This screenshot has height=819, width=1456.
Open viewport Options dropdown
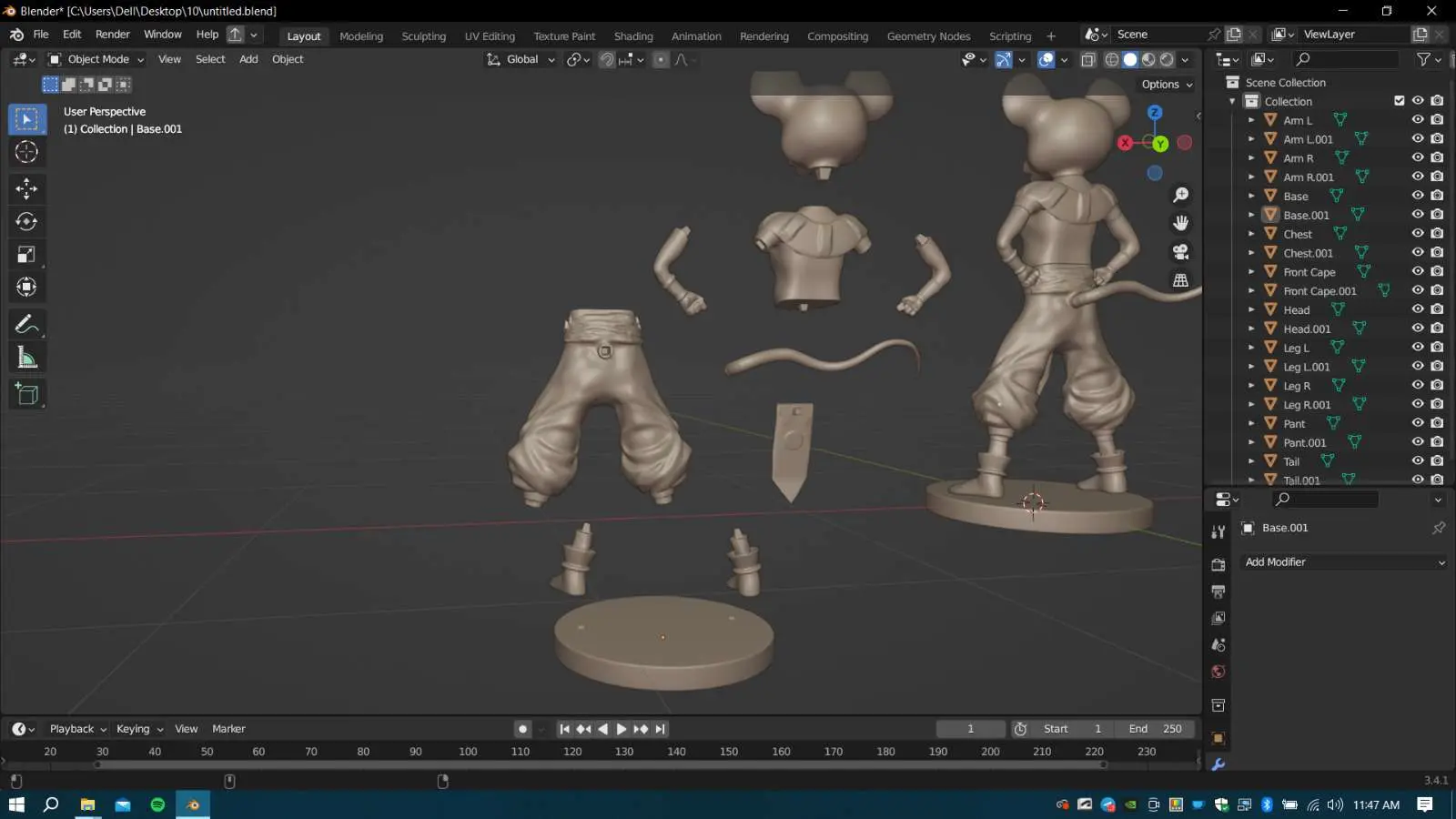click(x=1167, y=84)
